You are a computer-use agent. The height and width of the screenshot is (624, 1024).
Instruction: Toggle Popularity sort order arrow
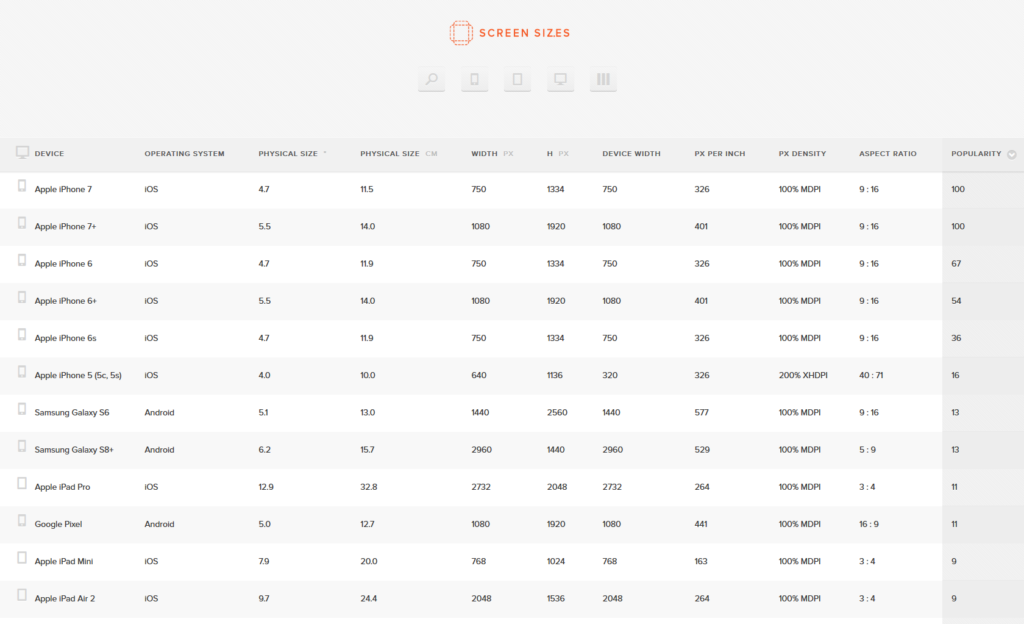tap(1012, 155)
